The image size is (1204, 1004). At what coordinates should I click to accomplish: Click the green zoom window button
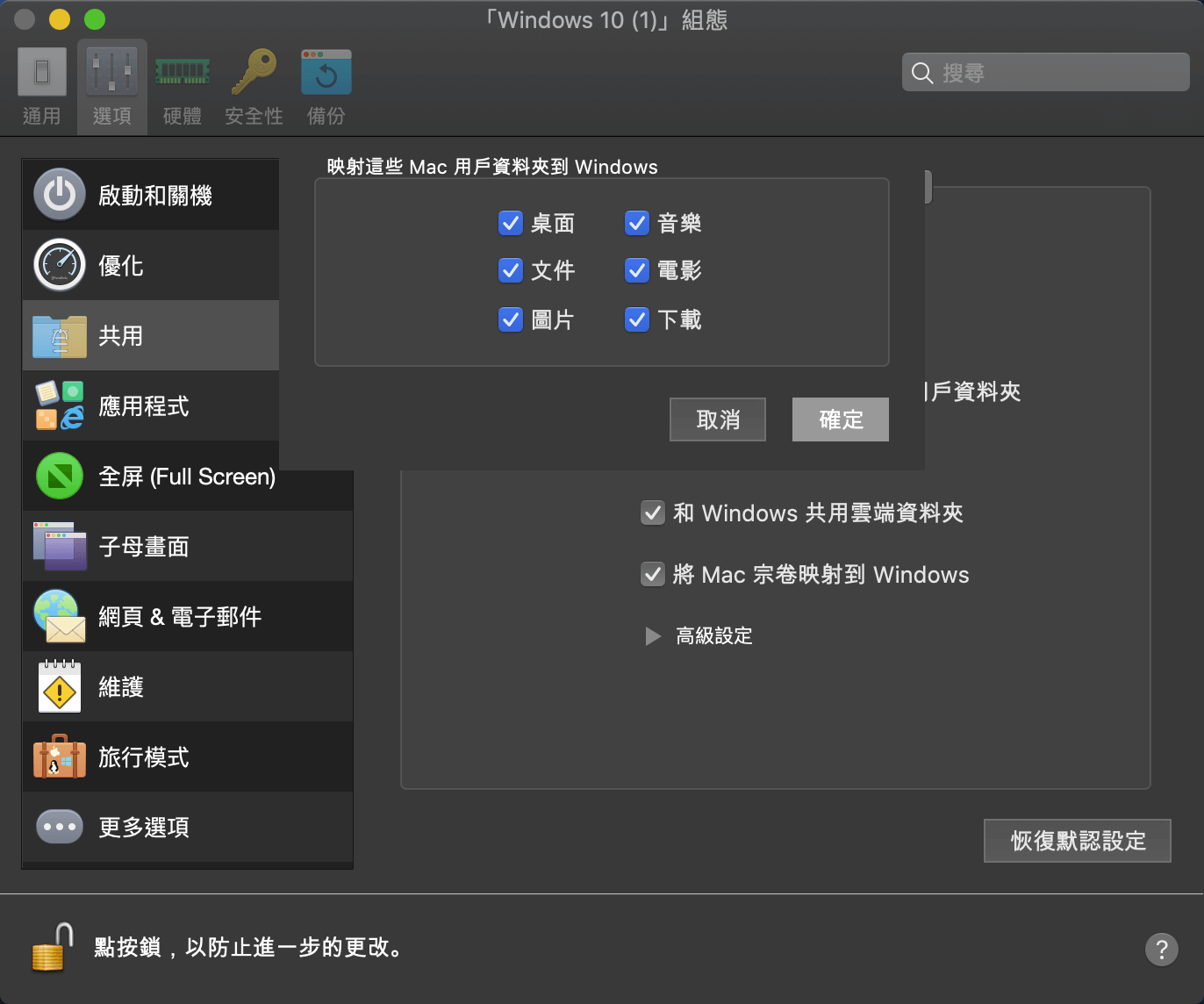click(x=95, y=19)
